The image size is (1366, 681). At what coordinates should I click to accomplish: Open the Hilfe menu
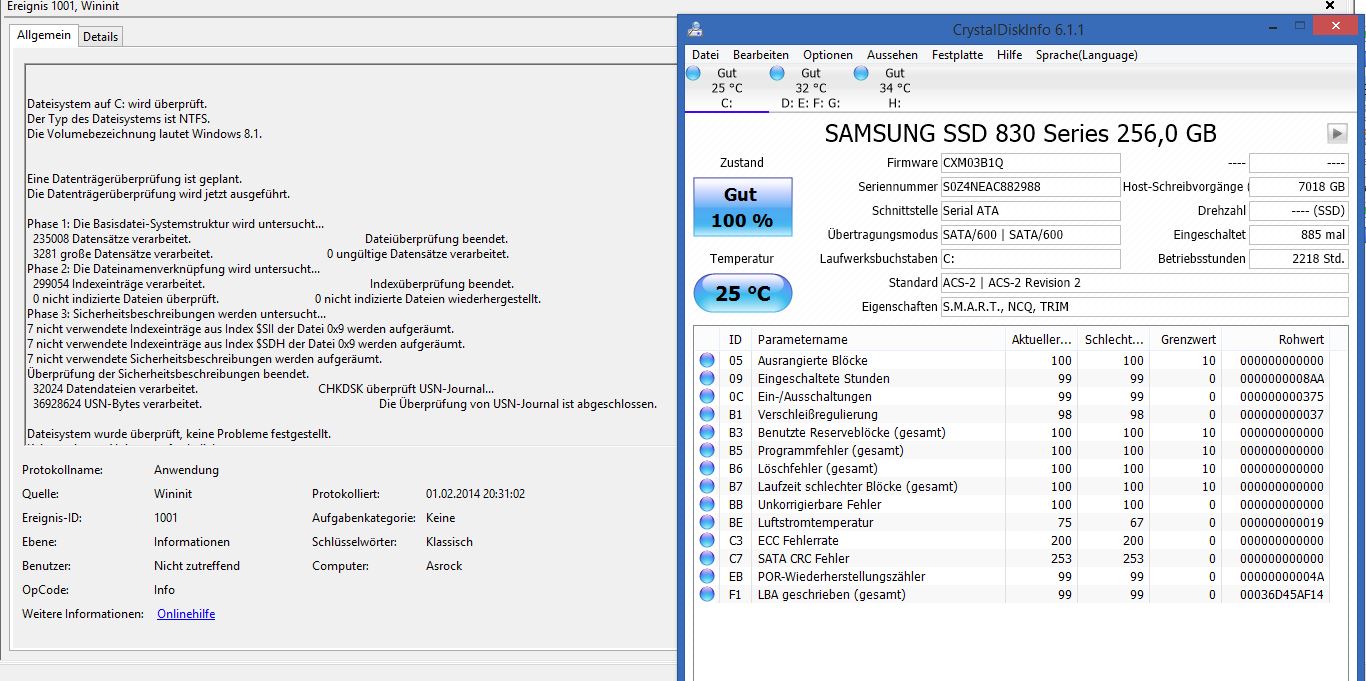1010,55
